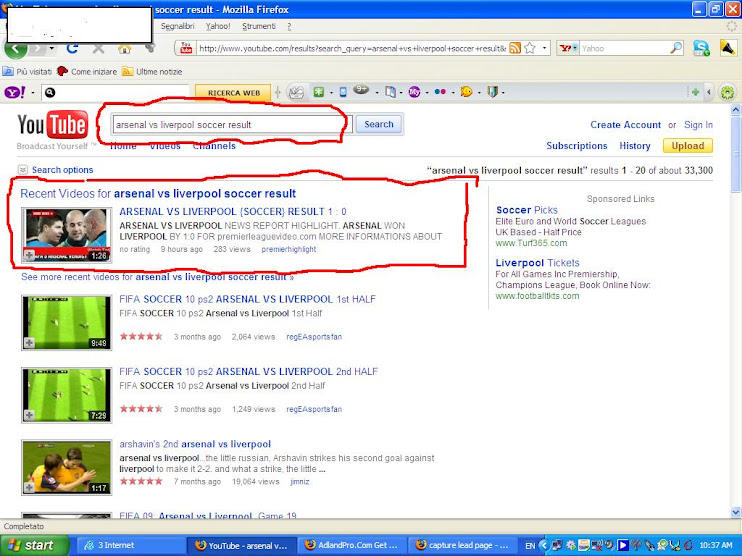
Task: Click the green asterisk toolbar icon
Action: 319,92
